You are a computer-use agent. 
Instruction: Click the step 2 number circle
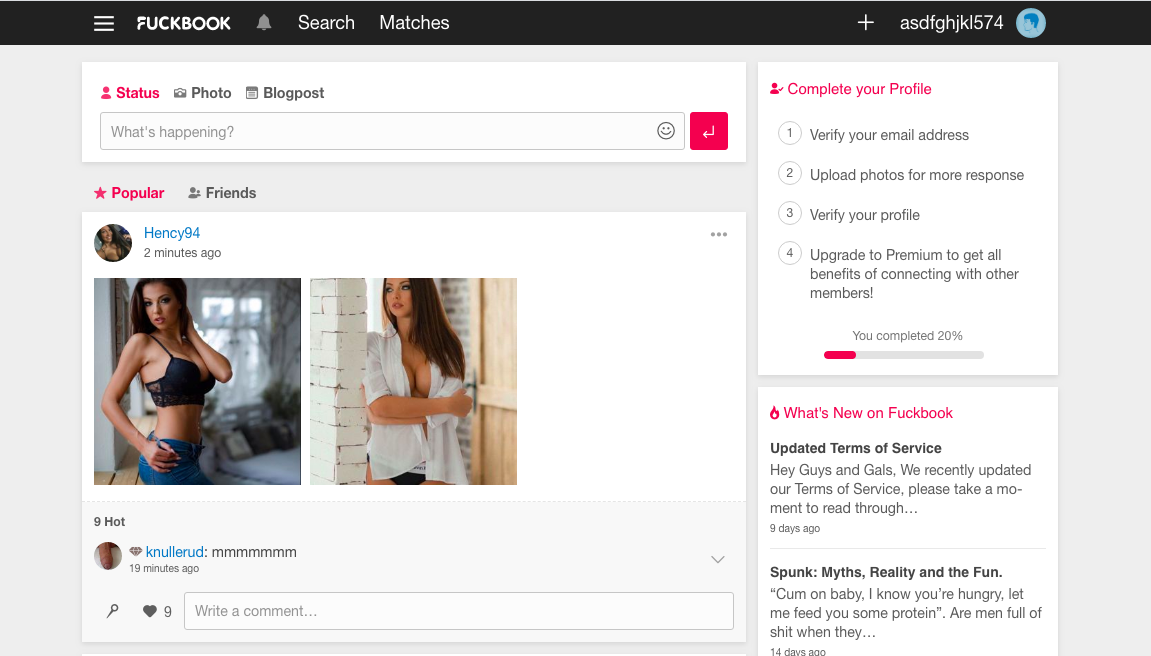790,173
